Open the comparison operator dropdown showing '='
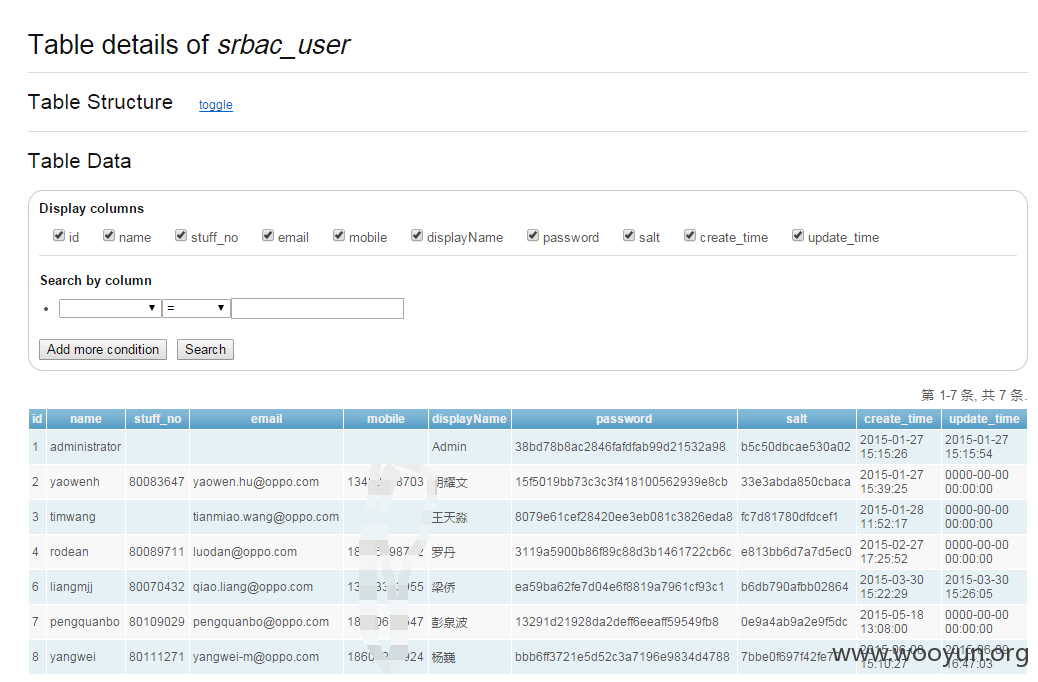The width and height of the screenshot is (1038, 682). click(196, 308)
